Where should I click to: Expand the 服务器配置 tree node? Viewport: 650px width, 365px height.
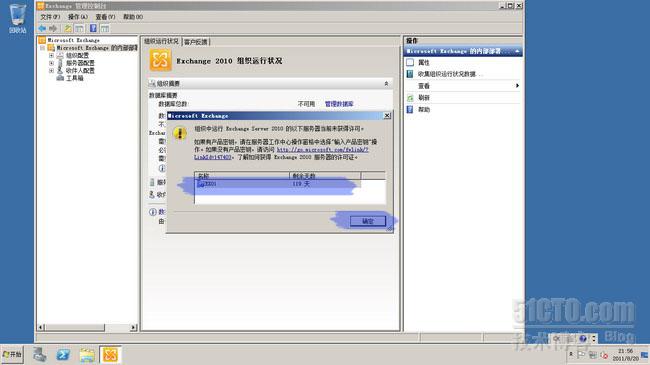[x=51, y=63]
